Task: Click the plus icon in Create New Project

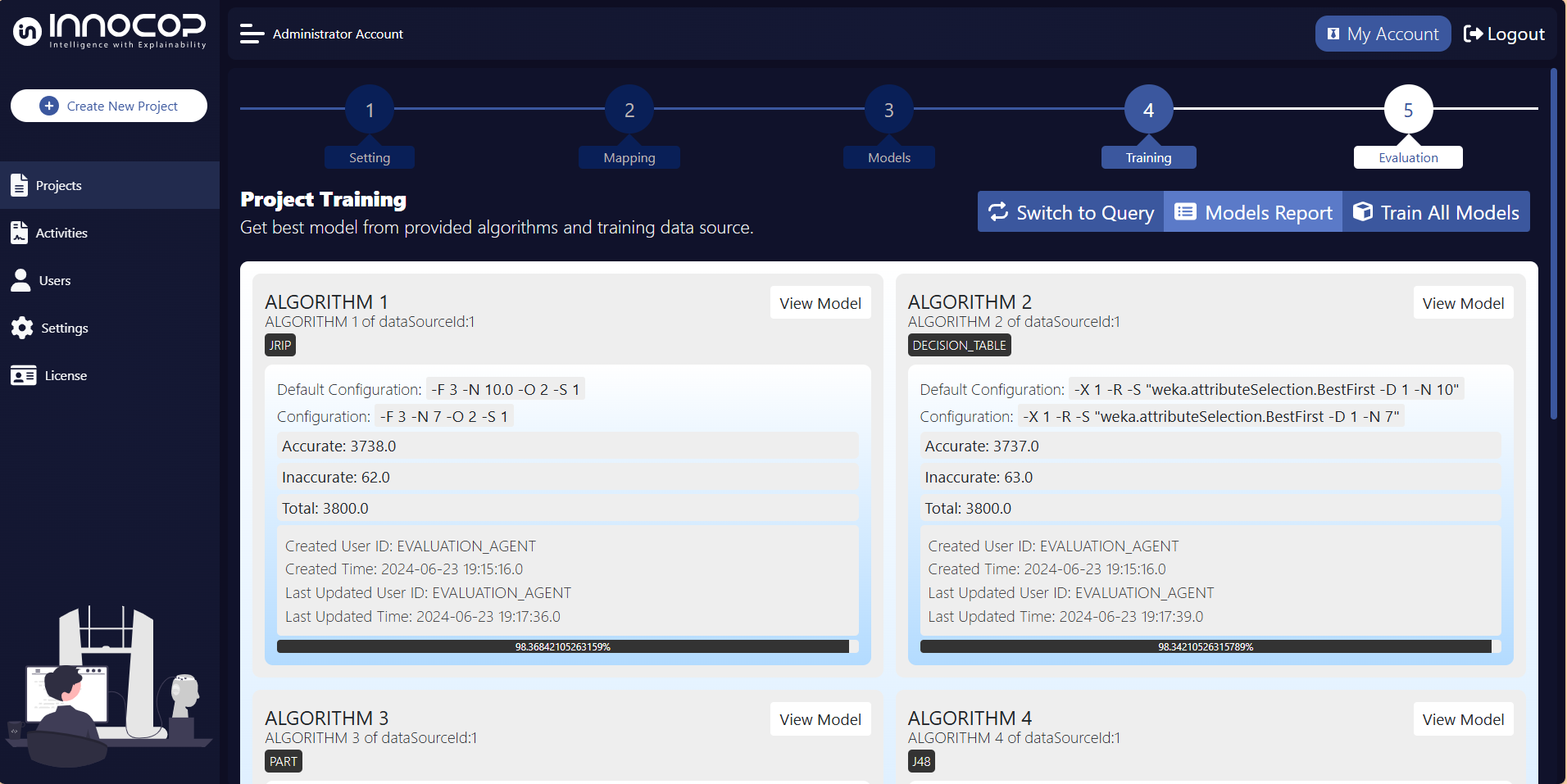Action: [49, 106]
